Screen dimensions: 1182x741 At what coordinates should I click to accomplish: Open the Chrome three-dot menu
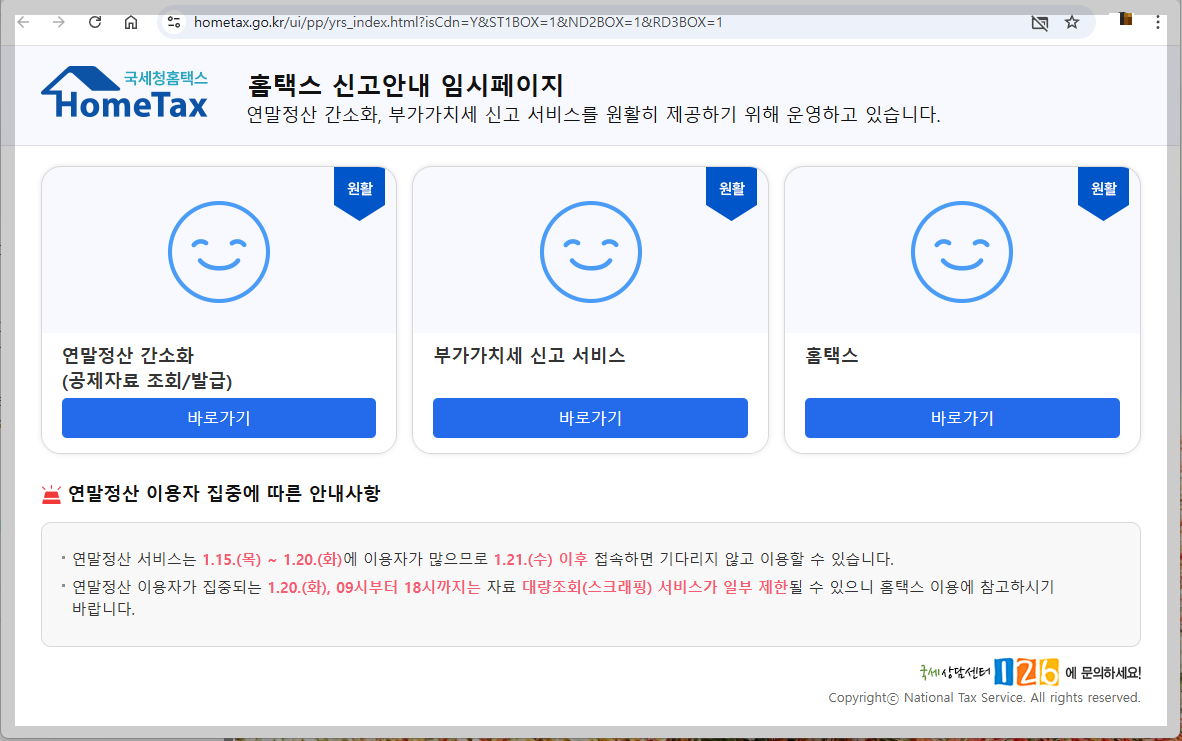1158,22
